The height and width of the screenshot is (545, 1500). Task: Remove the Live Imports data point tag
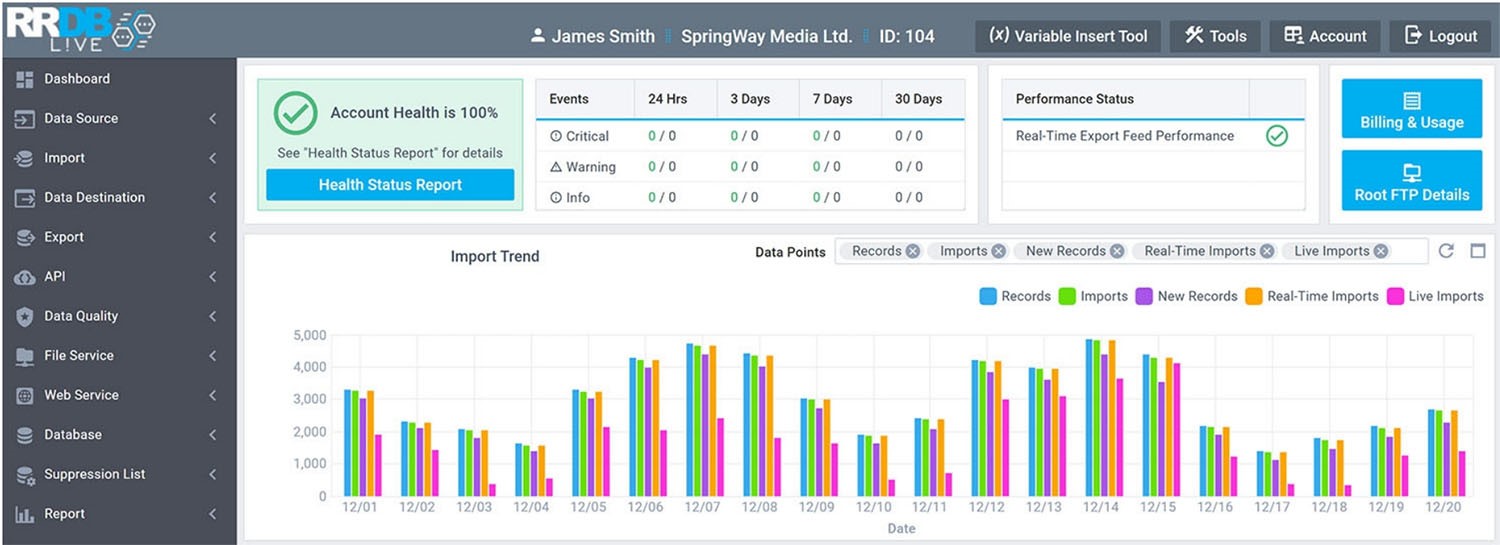point(1381,251)
